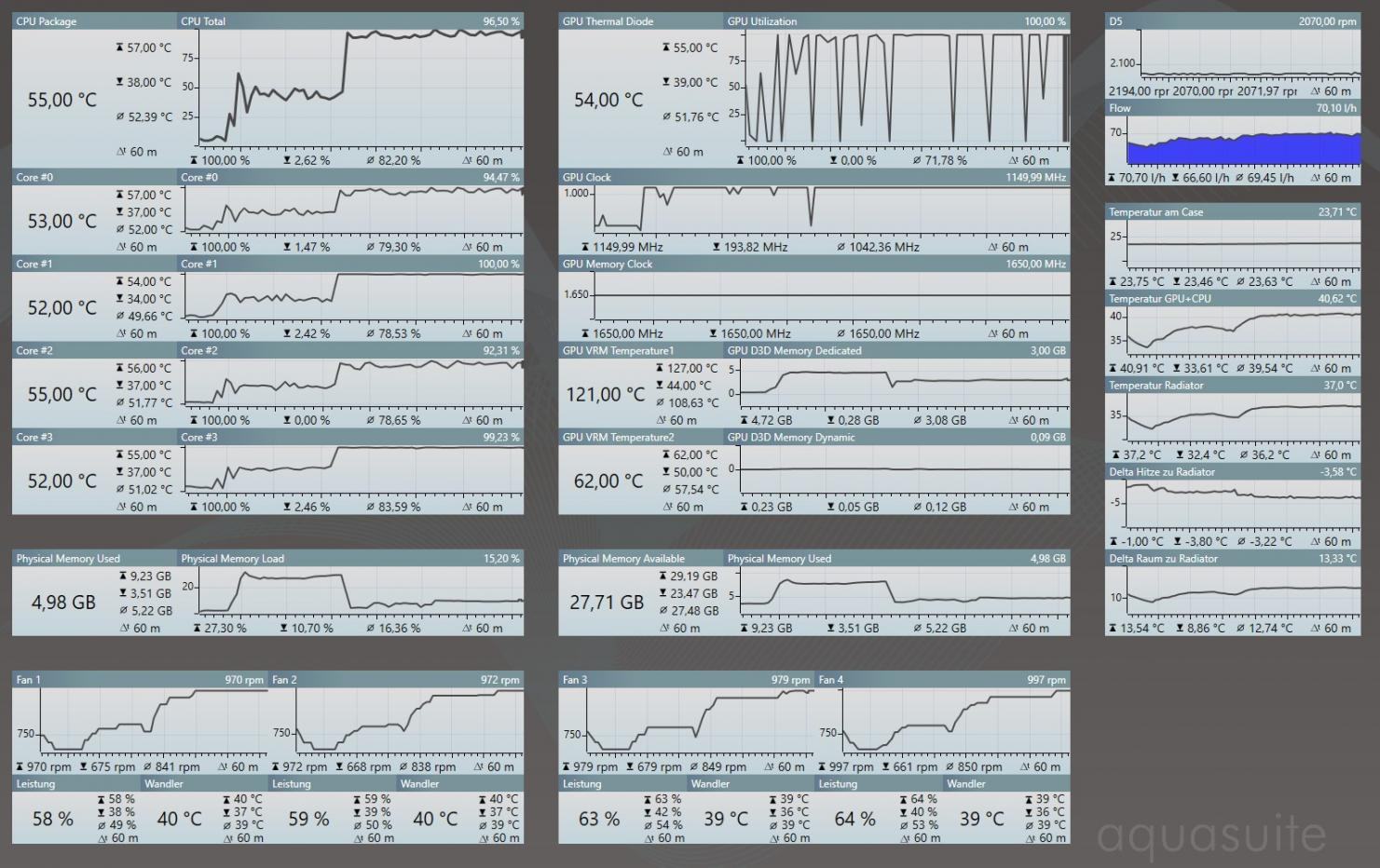Click the Core #2 load chart
The height and width of the screenshot is (868, 1380).
coord(354,384)
